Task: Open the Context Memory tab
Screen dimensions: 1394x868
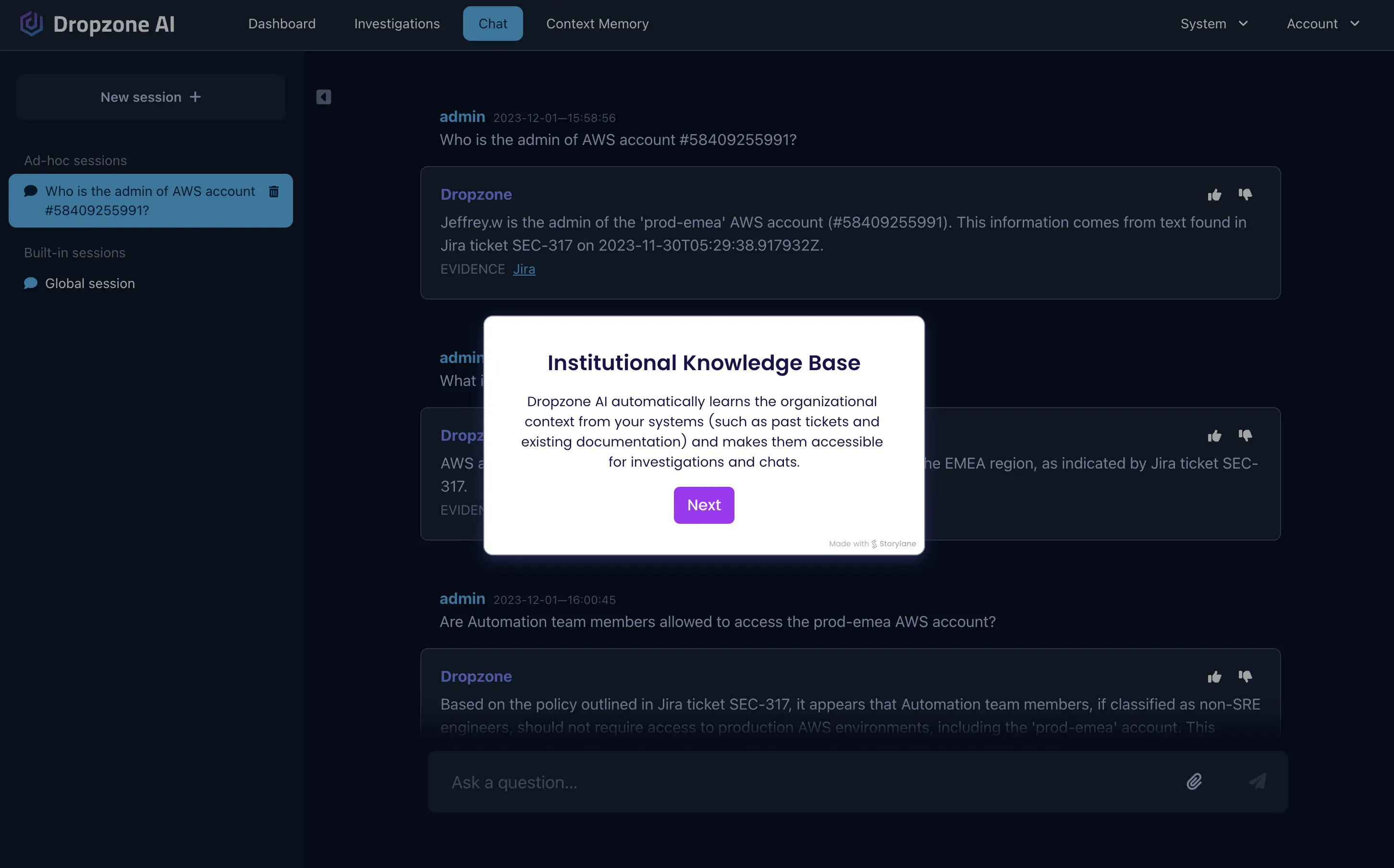Action: tap(598, 24)
